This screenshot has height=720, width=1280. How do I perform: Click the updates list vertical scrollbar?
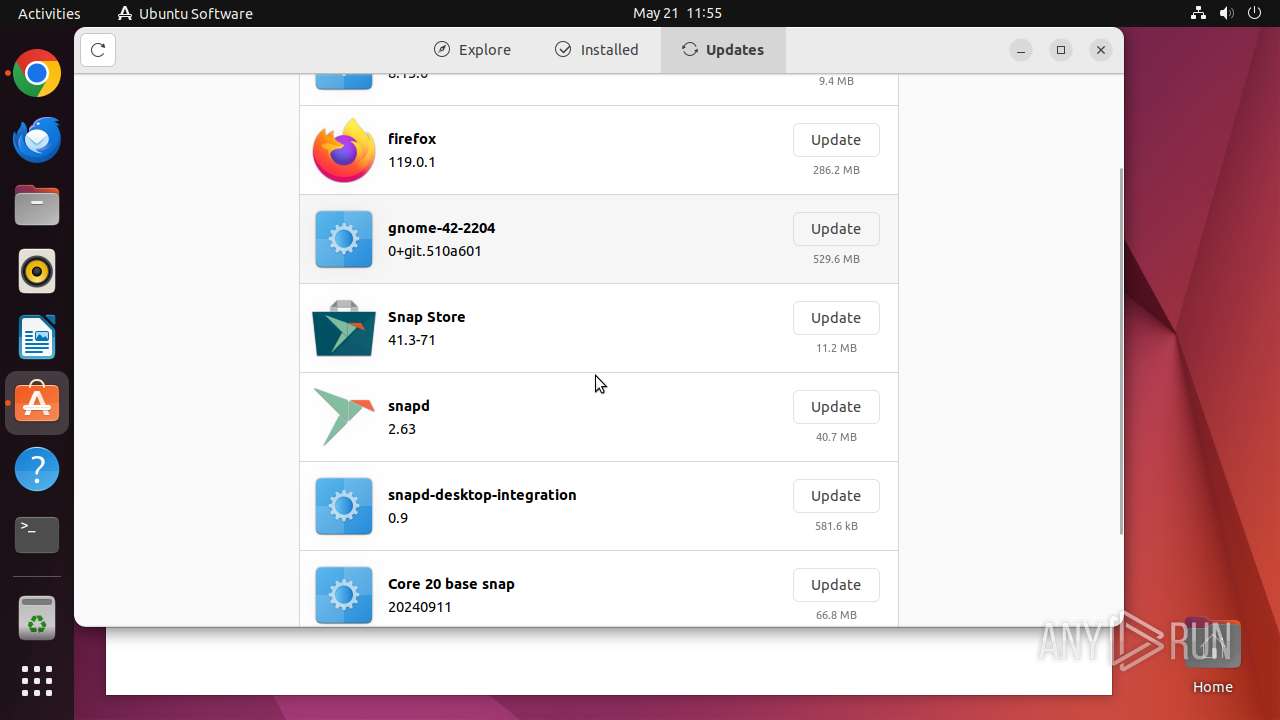pyautogui.click(x=1120, y=350)
